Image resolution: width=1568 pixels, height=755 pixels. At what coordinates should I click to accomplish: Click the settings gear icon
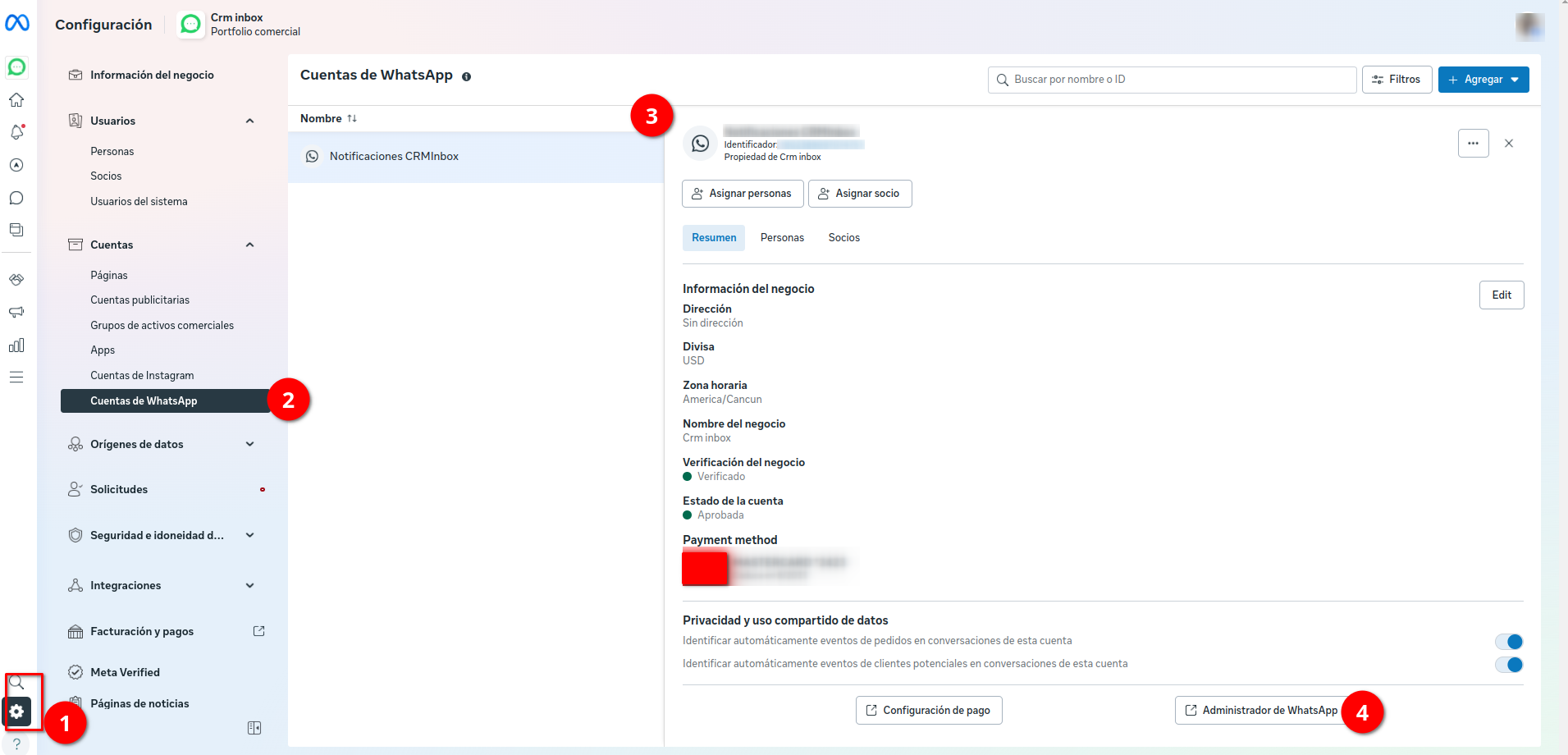pyautogui.click(x=16, y=712)
